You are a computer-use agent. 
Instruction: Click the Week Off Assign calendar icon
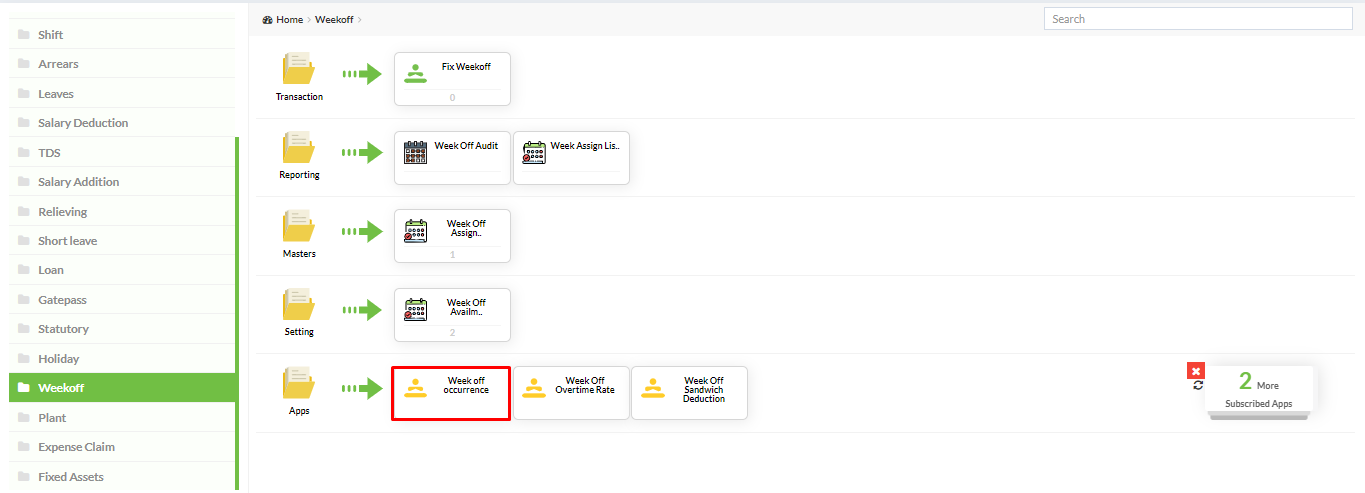click(415, 231)
